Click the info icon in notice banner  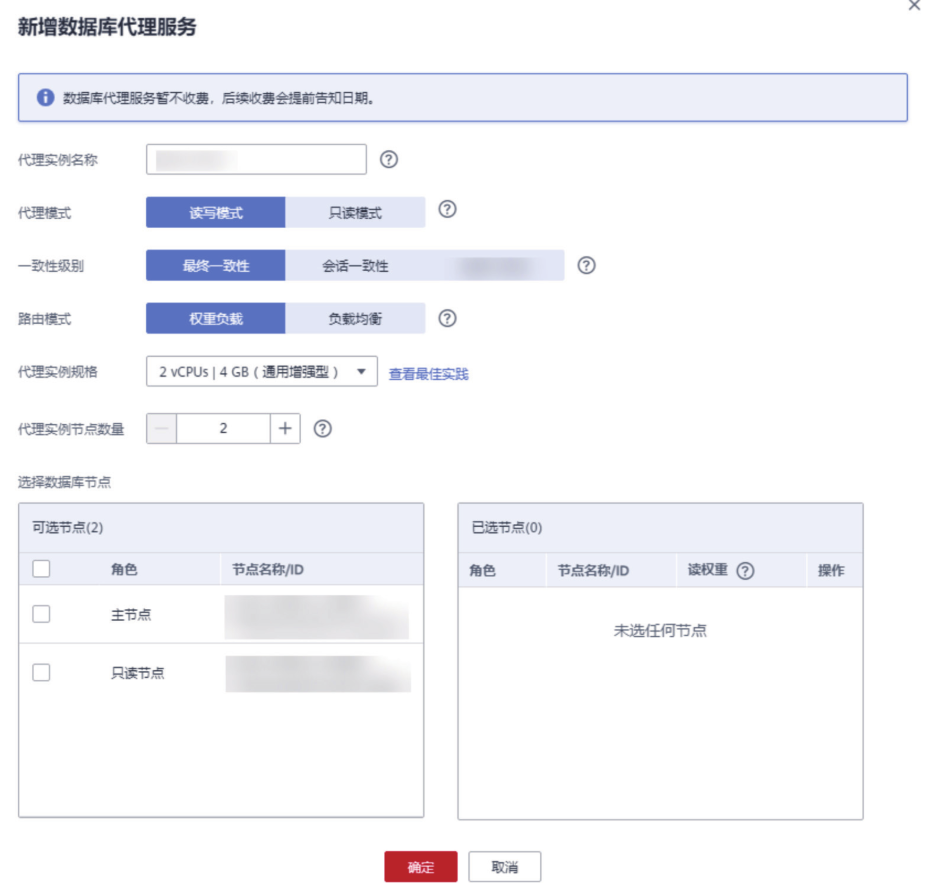click(x=45, y=98)
